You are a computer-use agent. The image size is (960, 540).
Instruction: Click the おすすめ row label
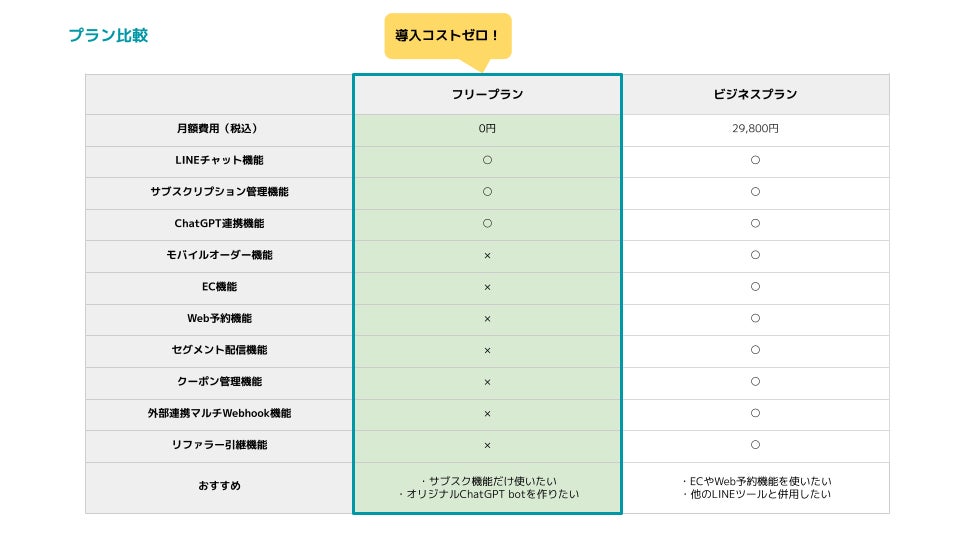click(218, 486)
